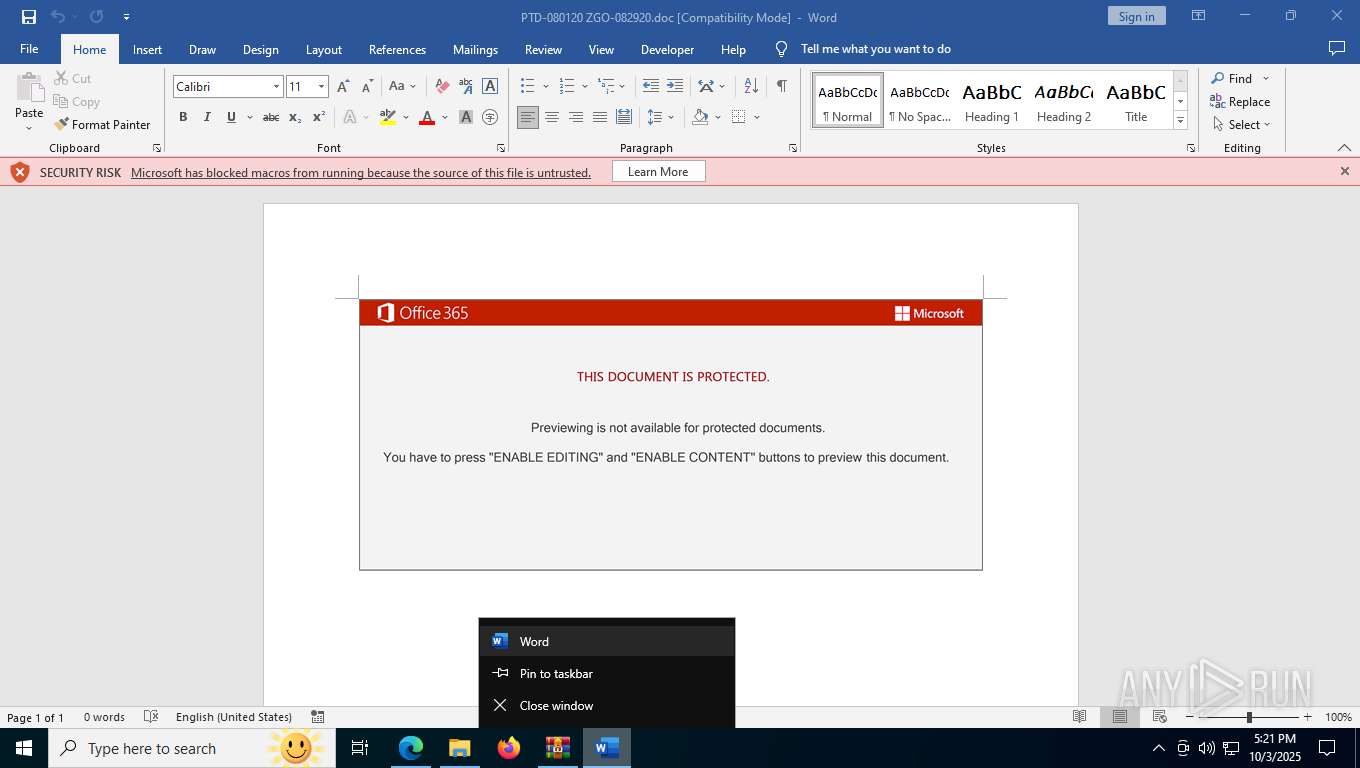Toggle Italic formatting

click(207, 117)
